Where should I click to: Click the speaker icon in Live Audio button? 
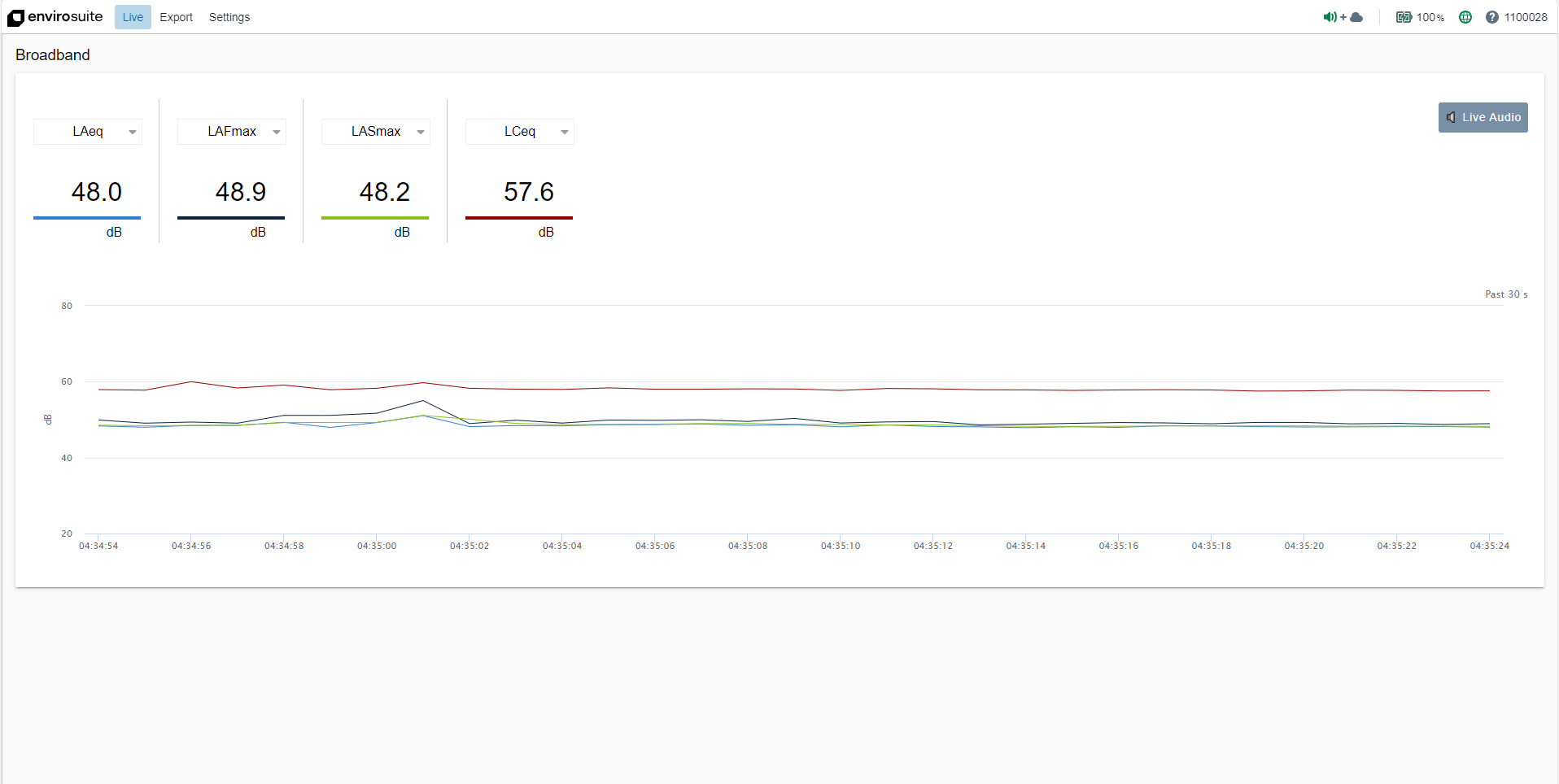pyautogui.click(x=1451, y=117)
